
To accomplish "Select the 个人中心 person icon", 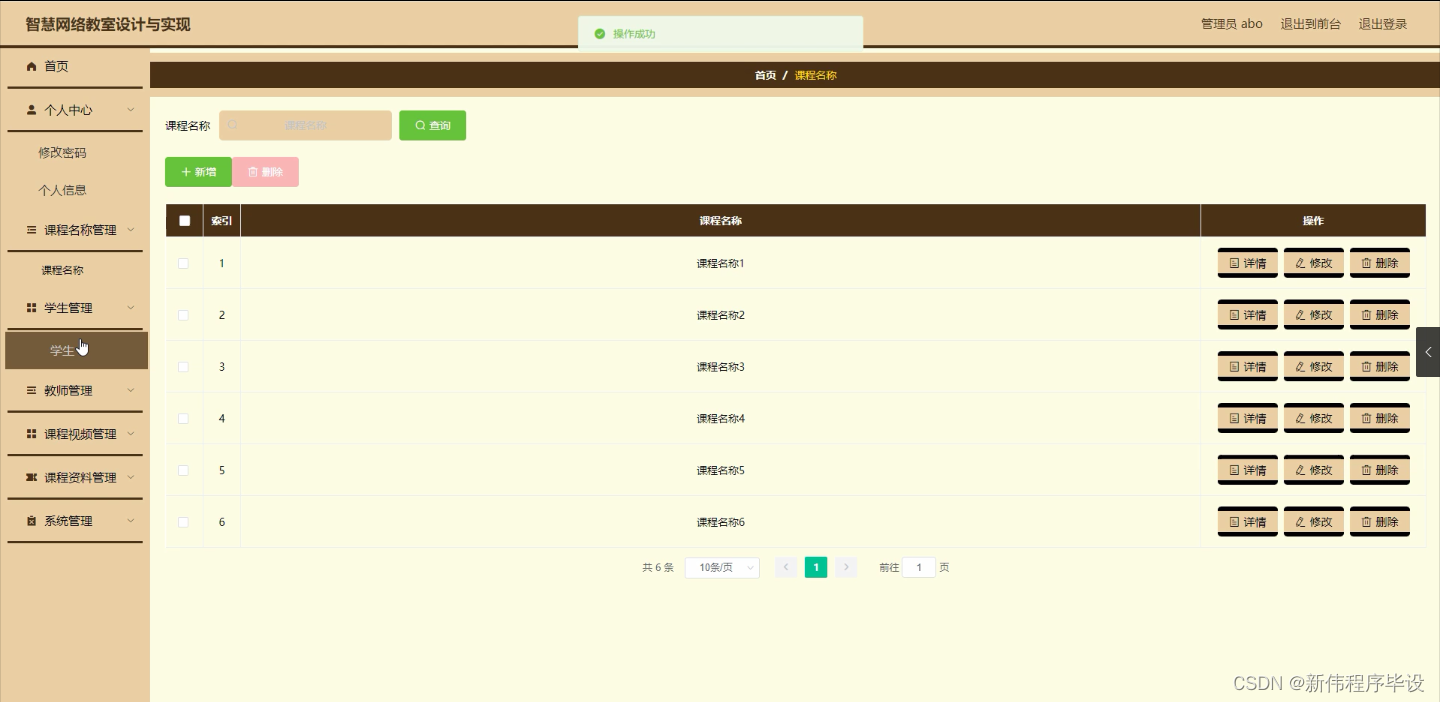I will pos(31,110).
